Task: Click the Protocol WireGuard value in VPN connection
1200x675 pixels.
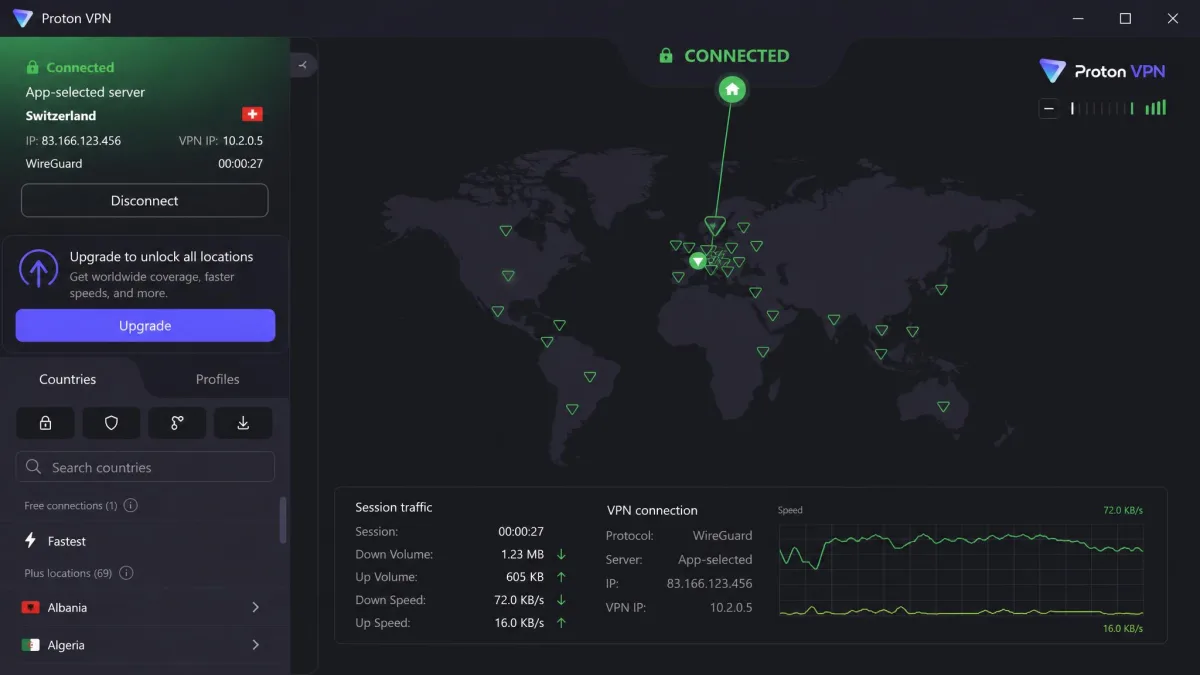Action: click(x=722, y=536)
